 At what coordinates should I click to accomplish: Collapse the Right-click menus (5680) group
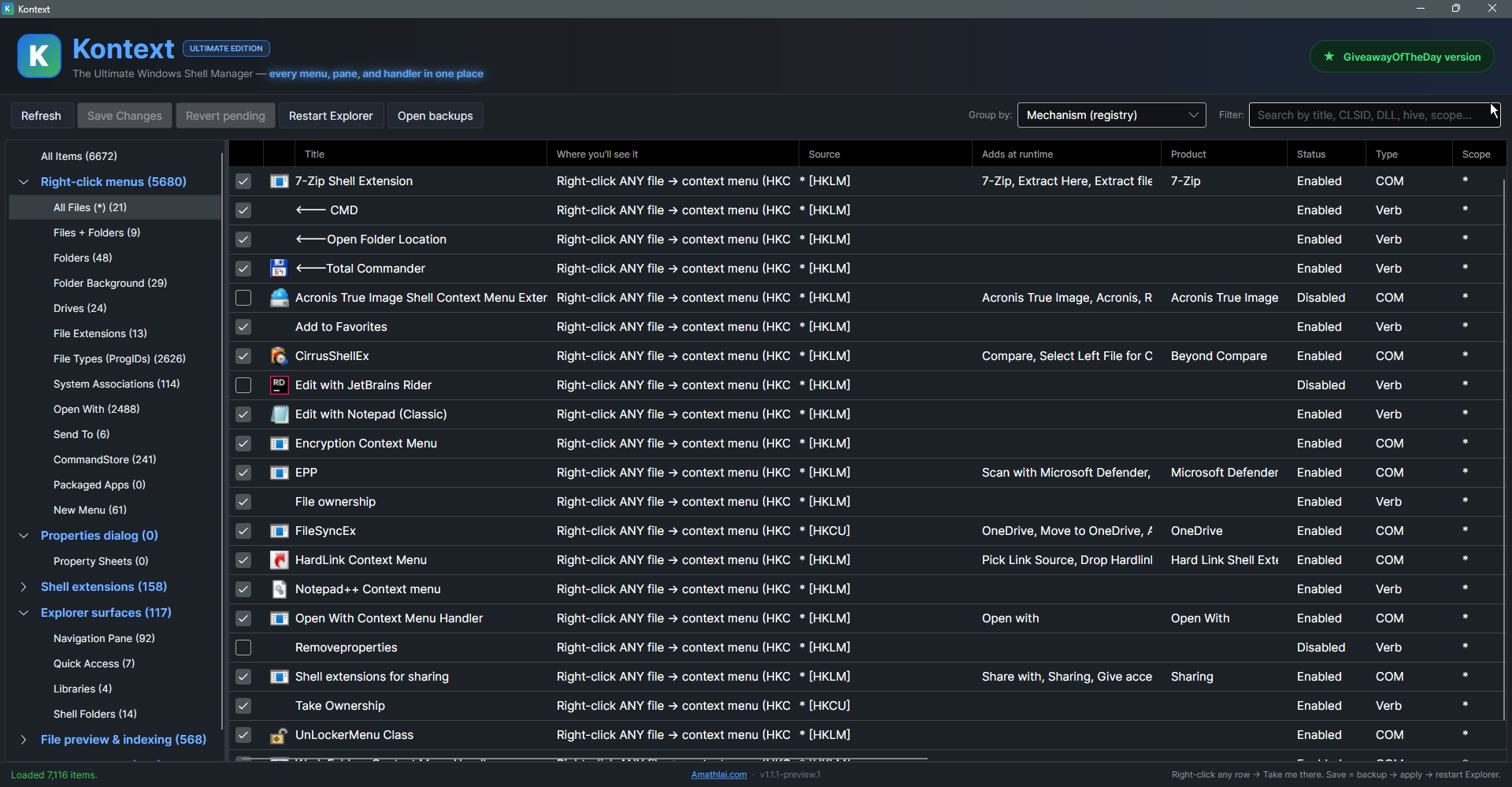tap(24, 182)
